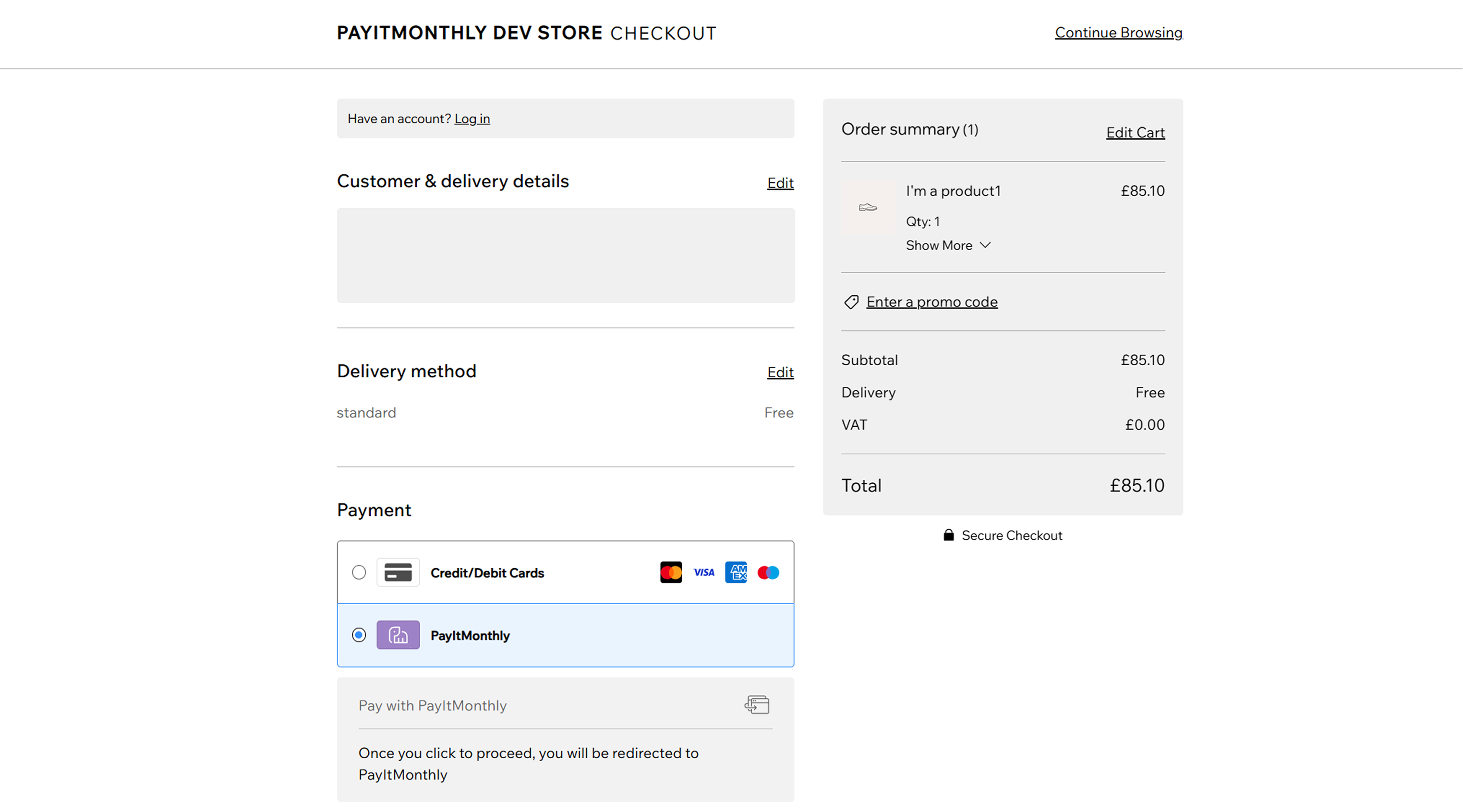Click the Mastercard logo icon

(671, 573)
